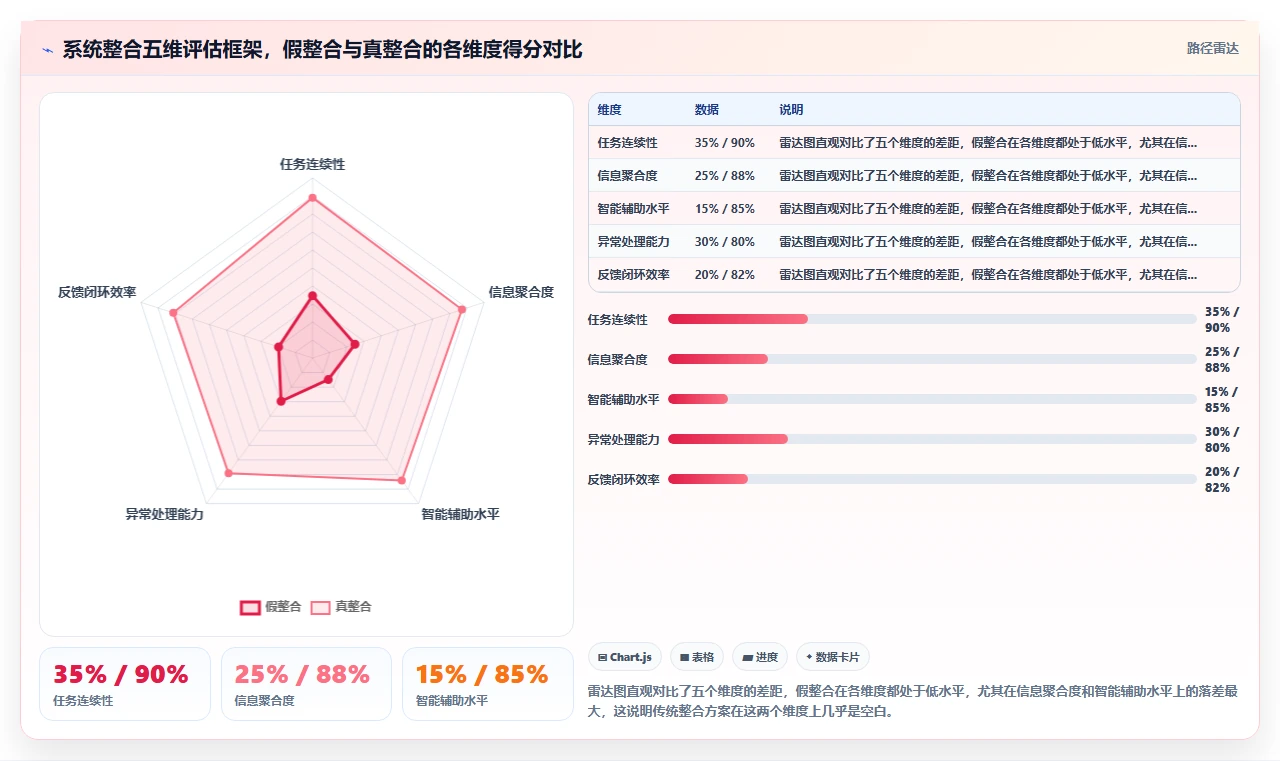Click the 假整合 red legend swatch
This screenshot has width=1280, height=761.
pyautogui.click(x=250, y=607)
